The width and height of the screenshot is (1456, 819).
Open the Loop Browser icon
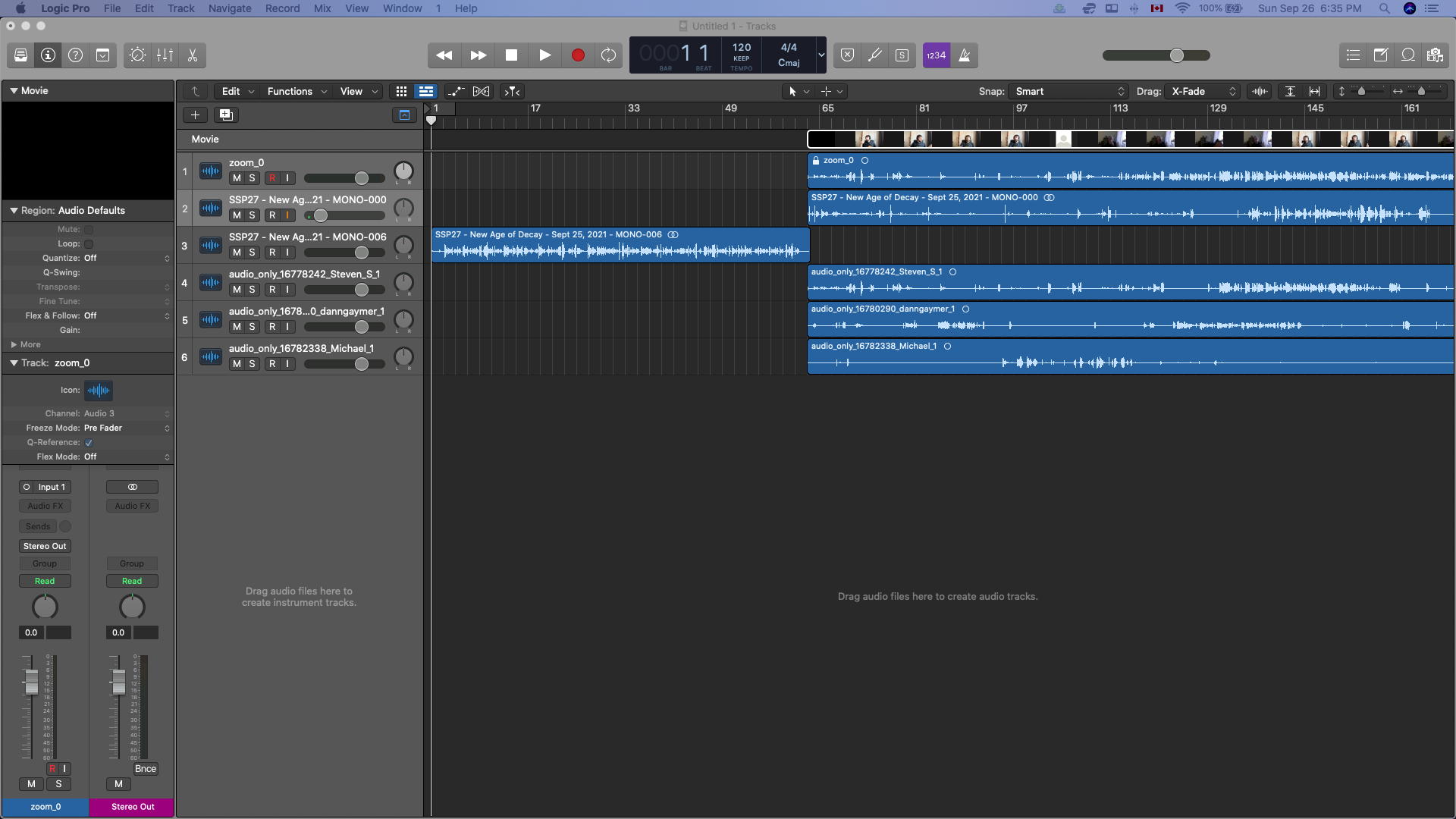pyautogui.click(x=1407, y=55)
